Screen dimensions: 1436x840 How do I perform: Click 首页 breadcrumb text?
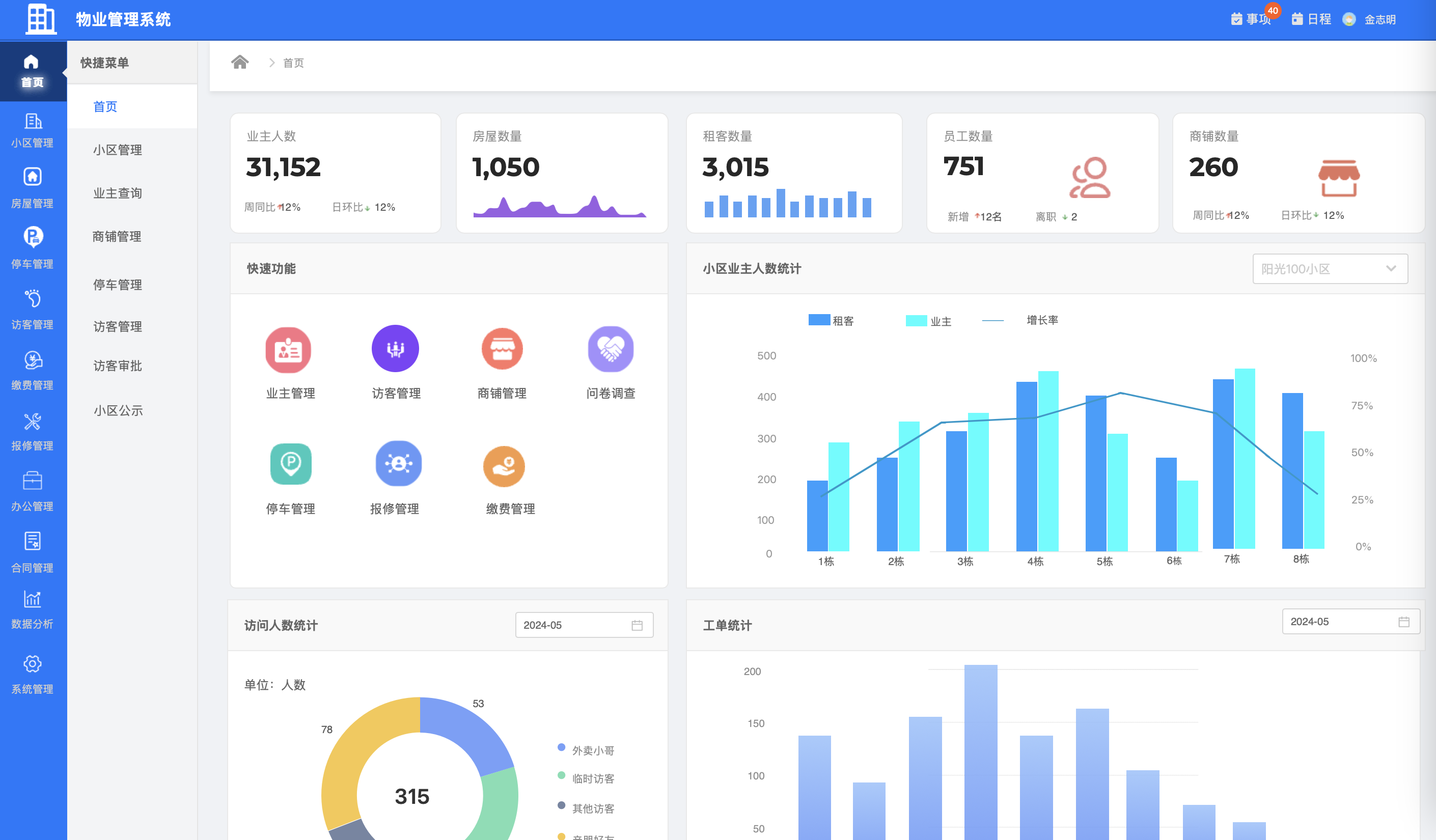point(293,63)
